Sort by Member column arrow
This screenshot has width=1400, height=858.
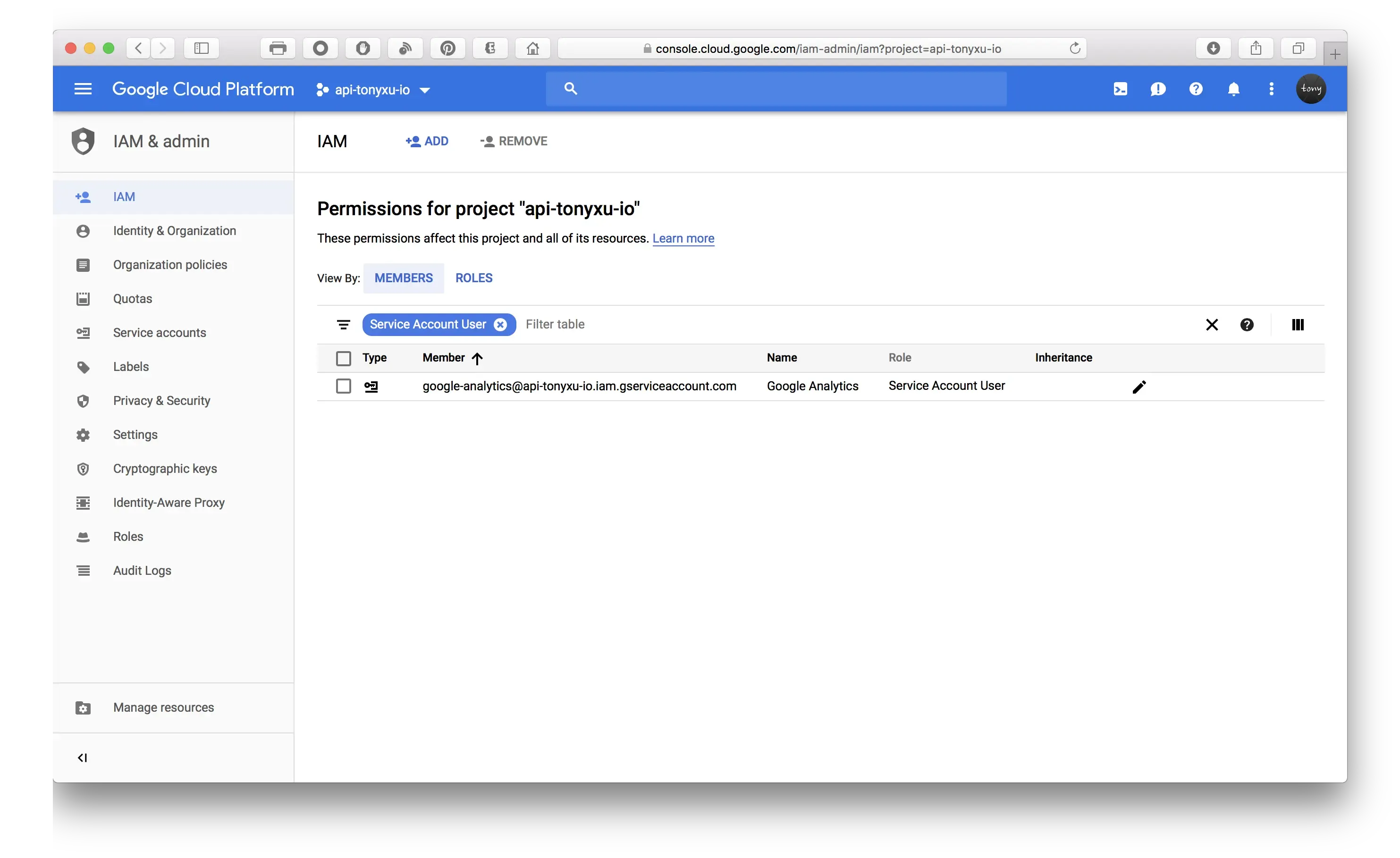(477, 358)
